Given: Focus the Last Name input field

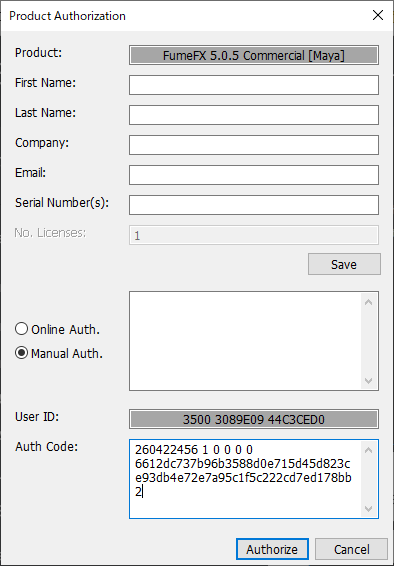Looking at the screenshot, I should click(x=254, y=115).
